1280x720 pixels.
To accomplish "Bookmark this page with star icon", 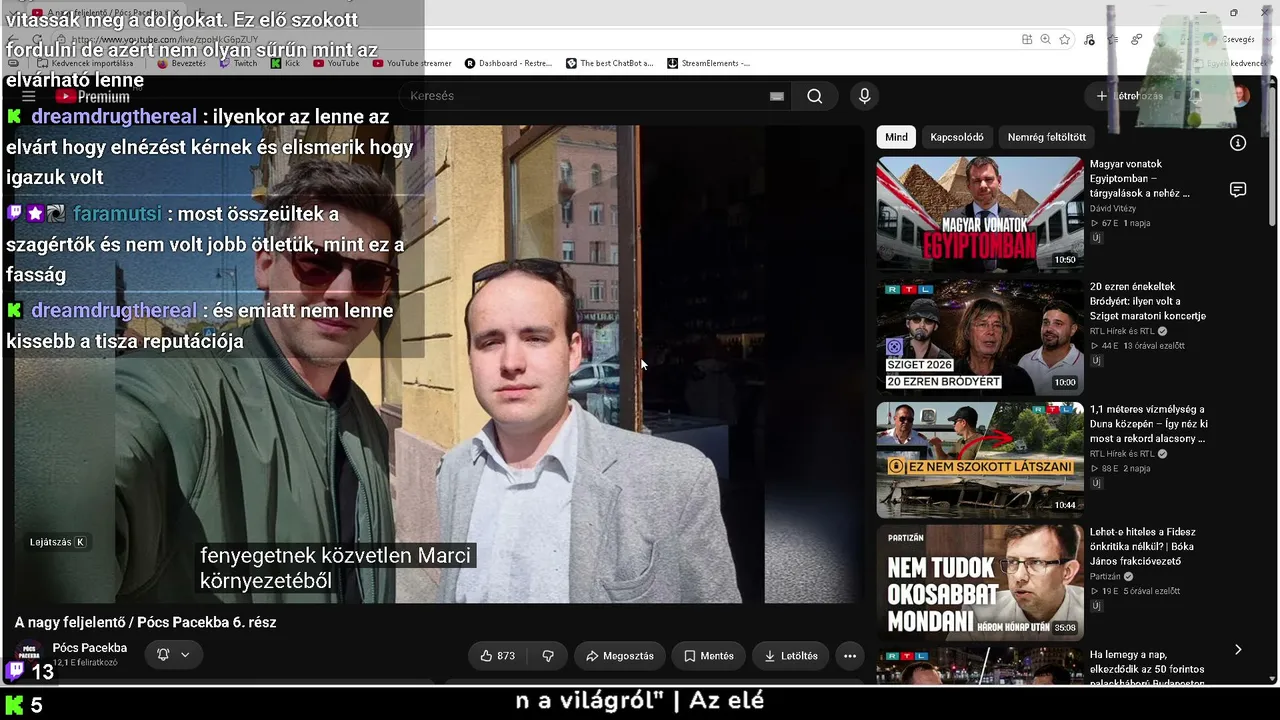I will 1065,40.
